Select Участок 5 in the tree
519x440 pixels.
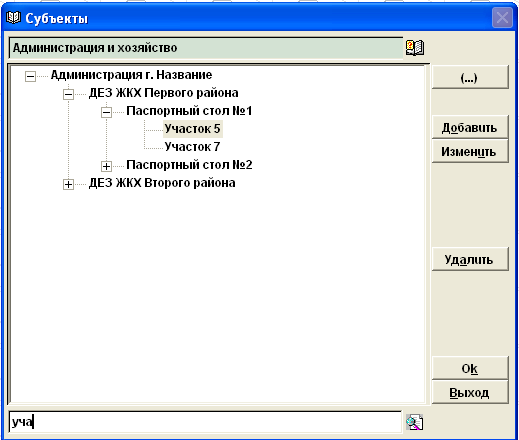[192, 129]
